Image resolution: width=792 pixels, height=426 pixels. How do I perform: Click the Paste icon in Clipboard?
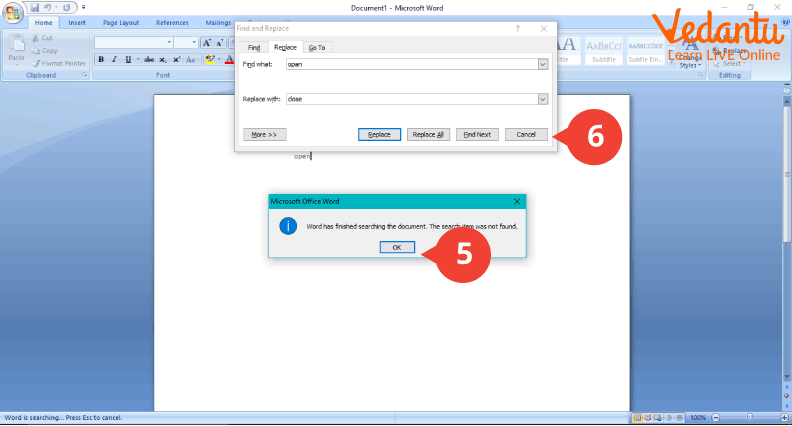16,48
